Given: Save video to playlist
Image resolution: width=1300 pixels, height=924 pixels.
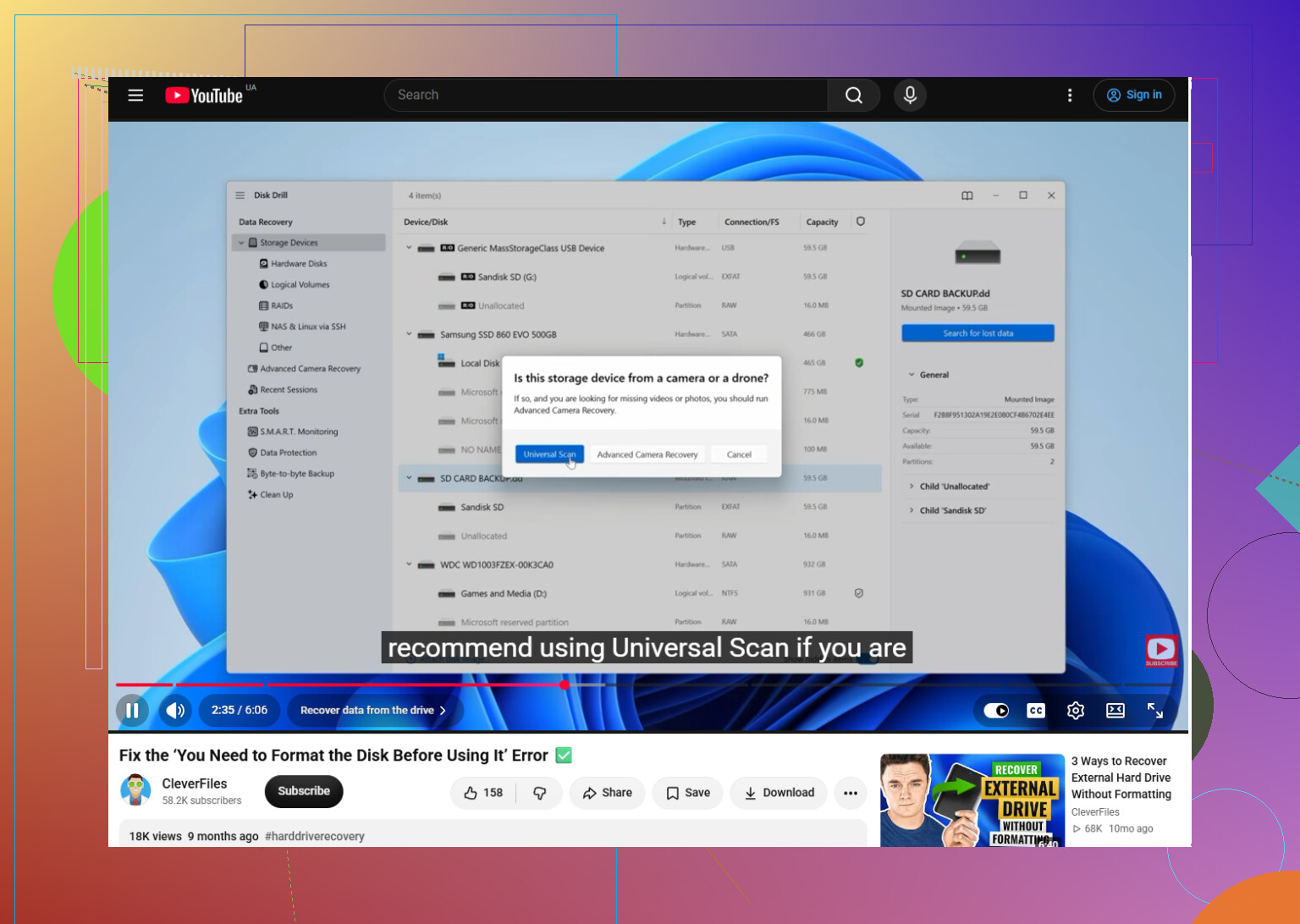Looking at the screenshot, I should tap(688, 792).
